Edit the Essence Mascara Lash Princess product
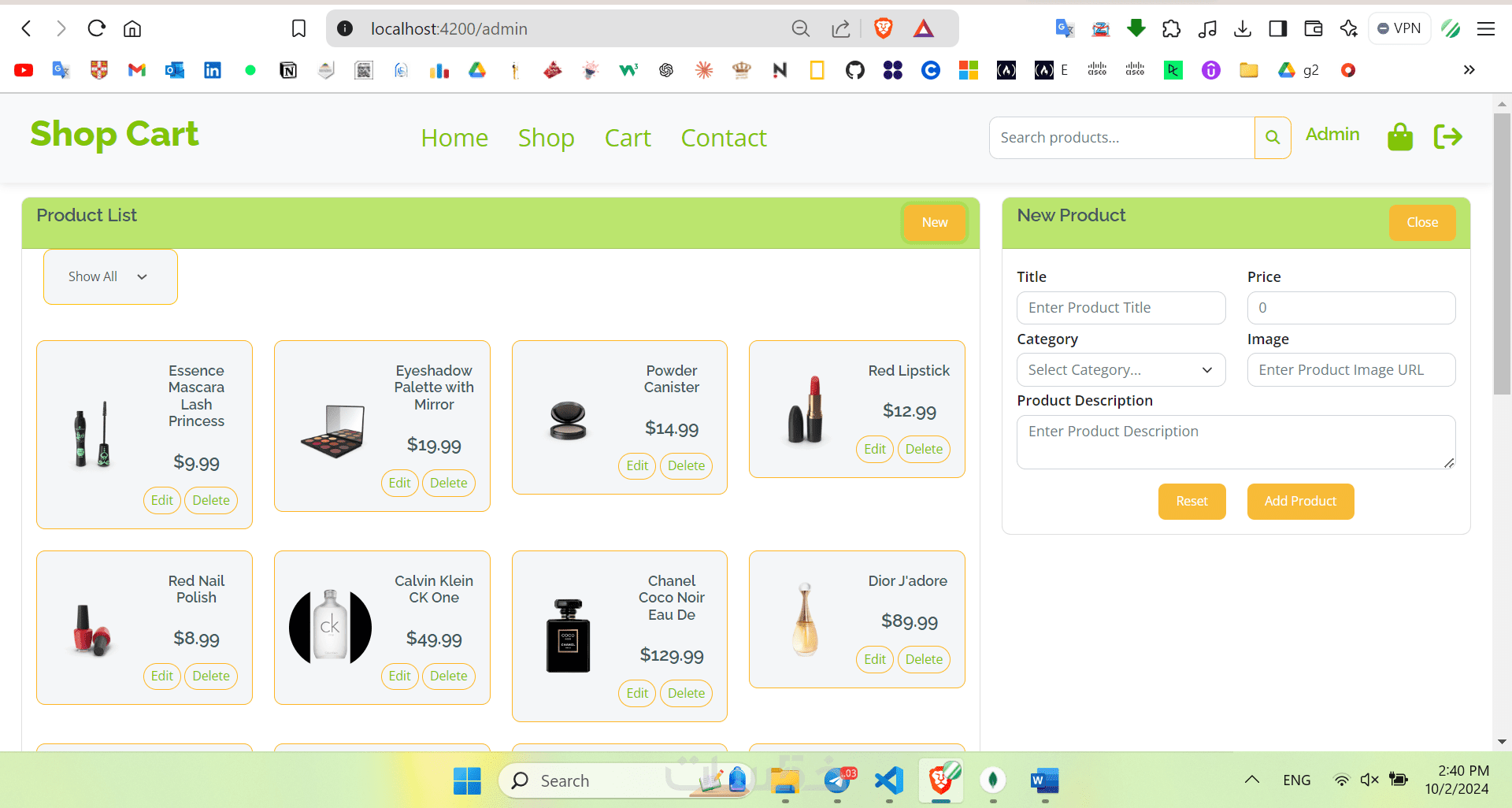The image size is (1512, 808). 162,501
